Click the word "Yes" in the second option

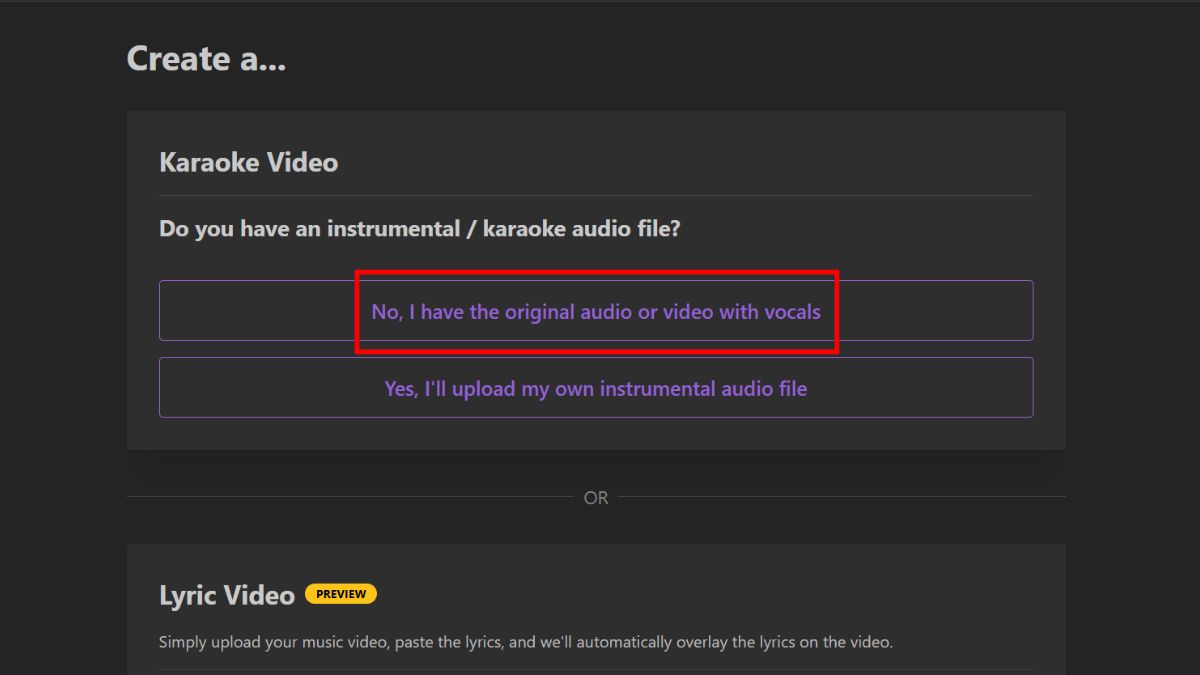pos(401,388)
